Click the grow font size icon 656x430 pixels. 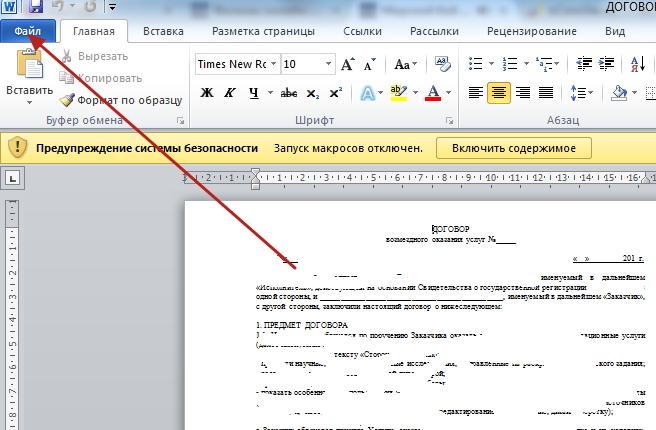348,64
